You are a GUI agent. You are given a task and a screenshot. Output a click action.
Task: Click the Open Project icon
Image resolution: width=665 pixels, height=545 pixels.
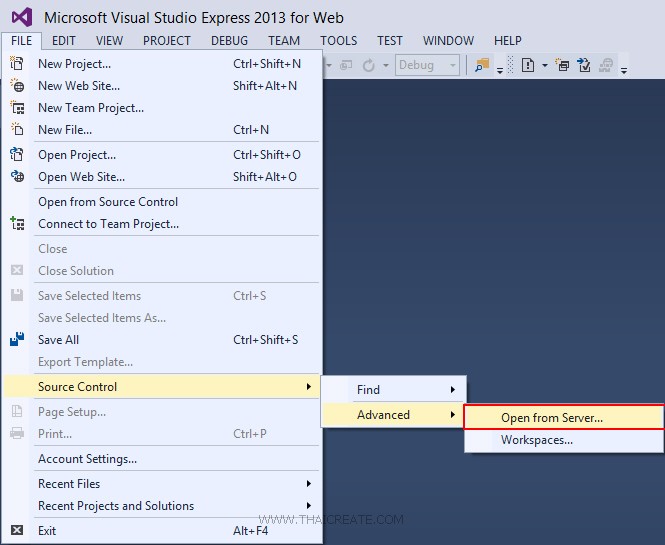coord(17,154)
